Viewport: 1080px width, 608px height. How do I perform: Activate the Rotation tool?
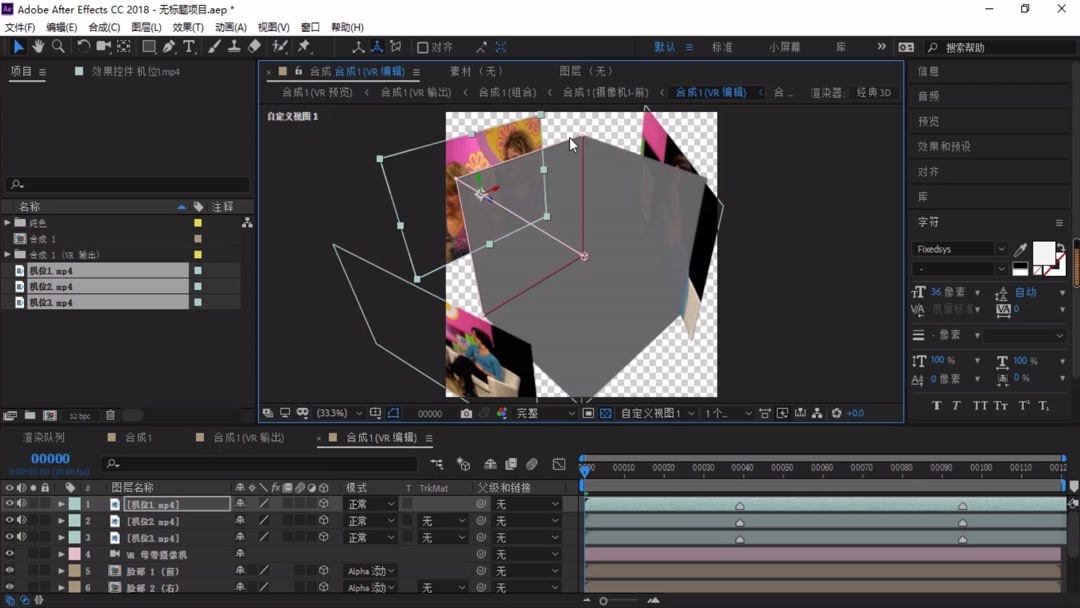click(x=83, y=47)
